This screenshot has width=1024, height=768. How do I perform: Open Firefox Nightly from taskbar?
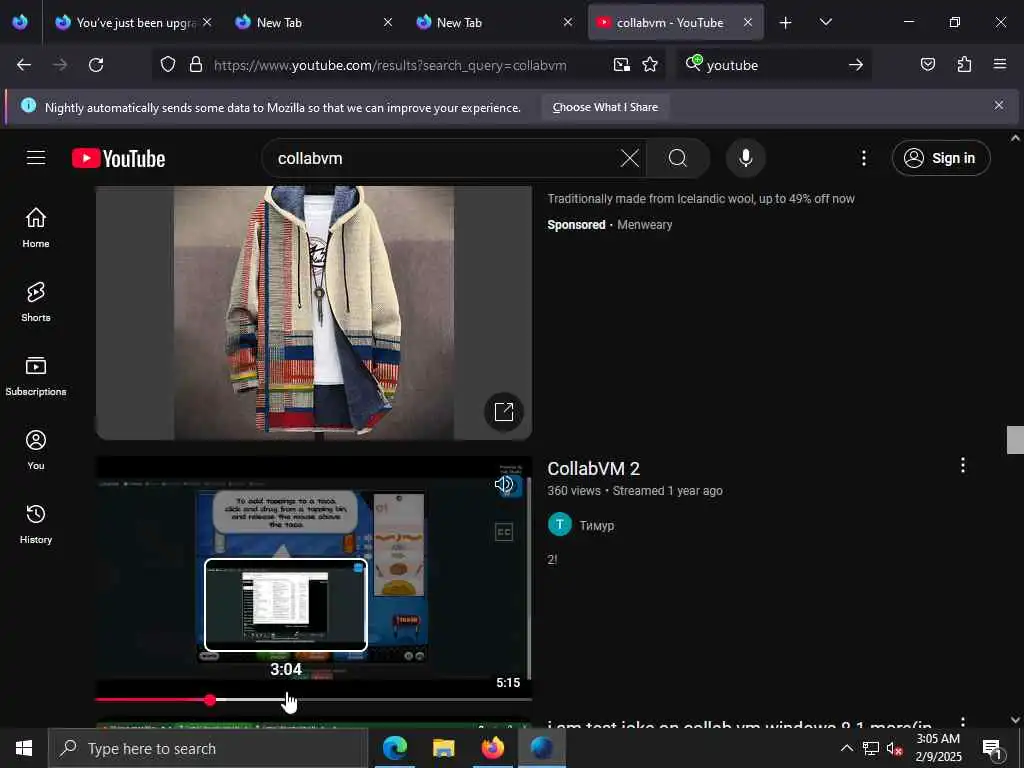[541, 748]
